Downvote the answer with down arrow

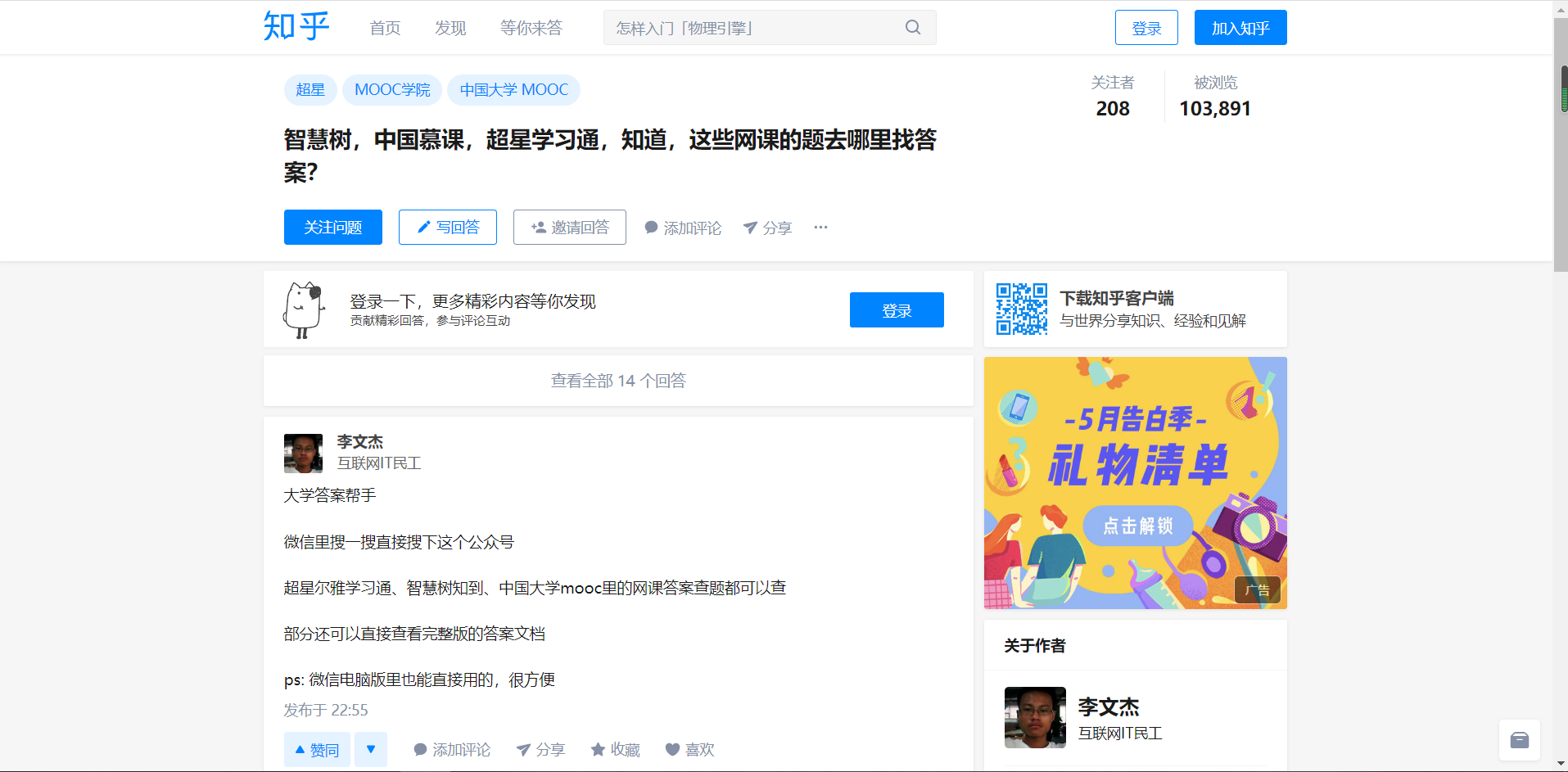coord(371,749)
